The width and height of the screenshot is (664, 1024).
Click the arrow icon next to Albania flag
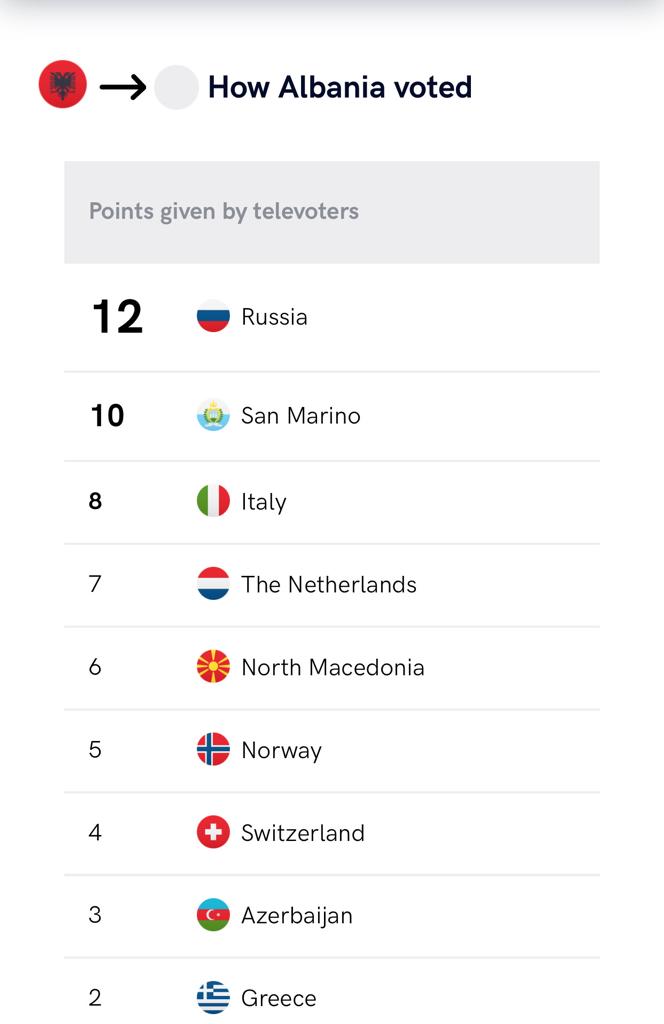point(123,86)
